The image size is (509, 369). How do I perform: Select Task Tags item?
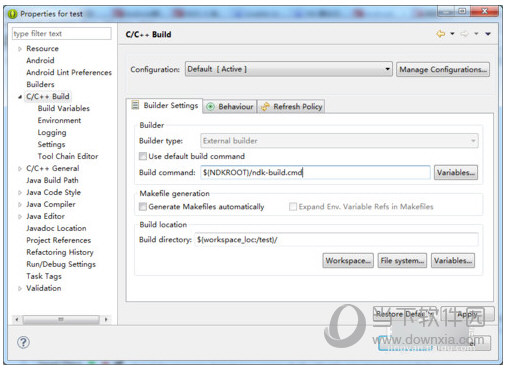tap(44, 276)
